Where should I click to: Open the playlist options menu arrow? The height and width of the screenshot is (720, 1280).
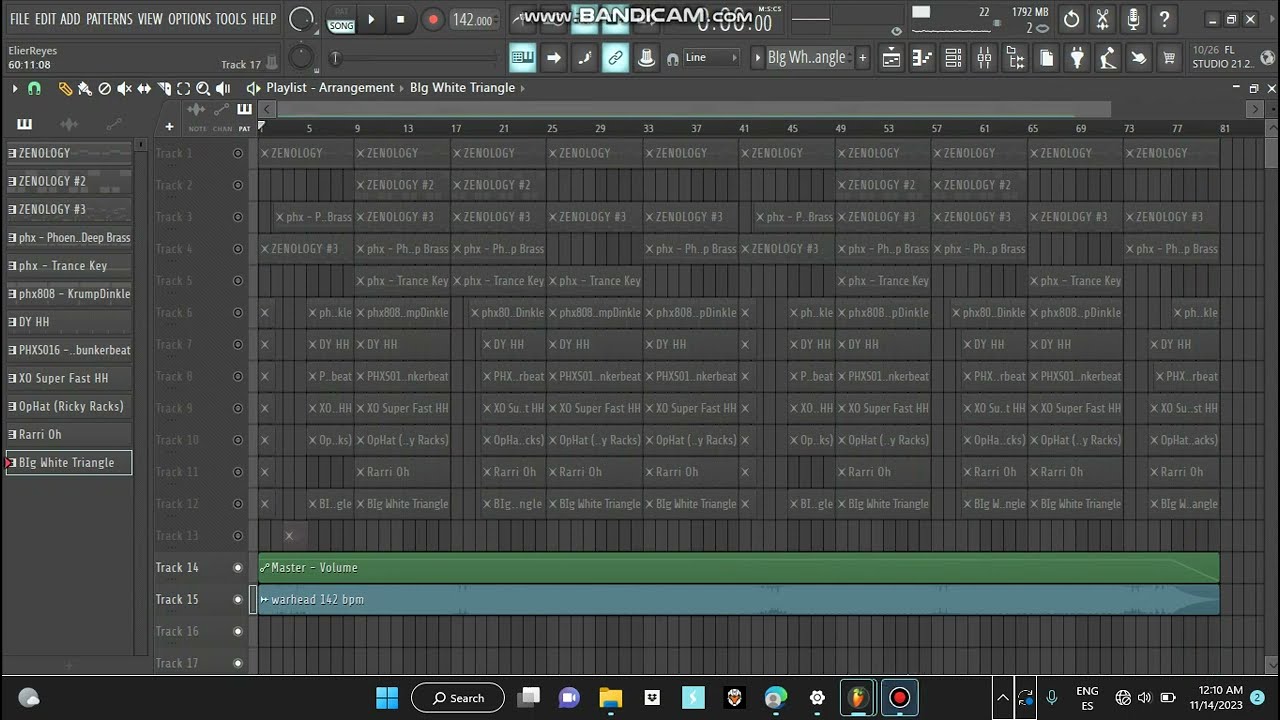tap(14, 88)
